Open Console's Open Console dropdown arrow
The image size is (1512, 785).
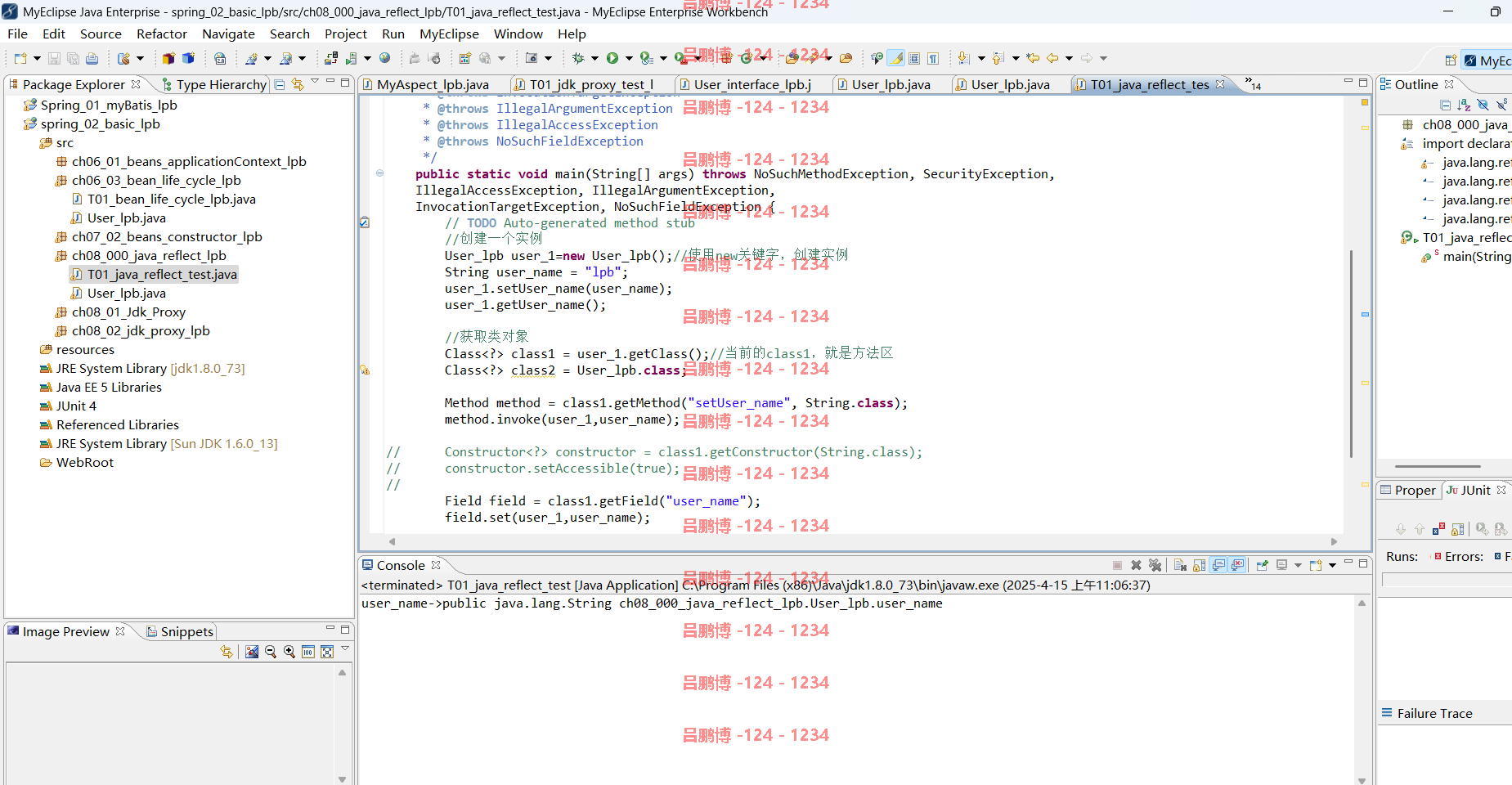(x=1332, y=565)
